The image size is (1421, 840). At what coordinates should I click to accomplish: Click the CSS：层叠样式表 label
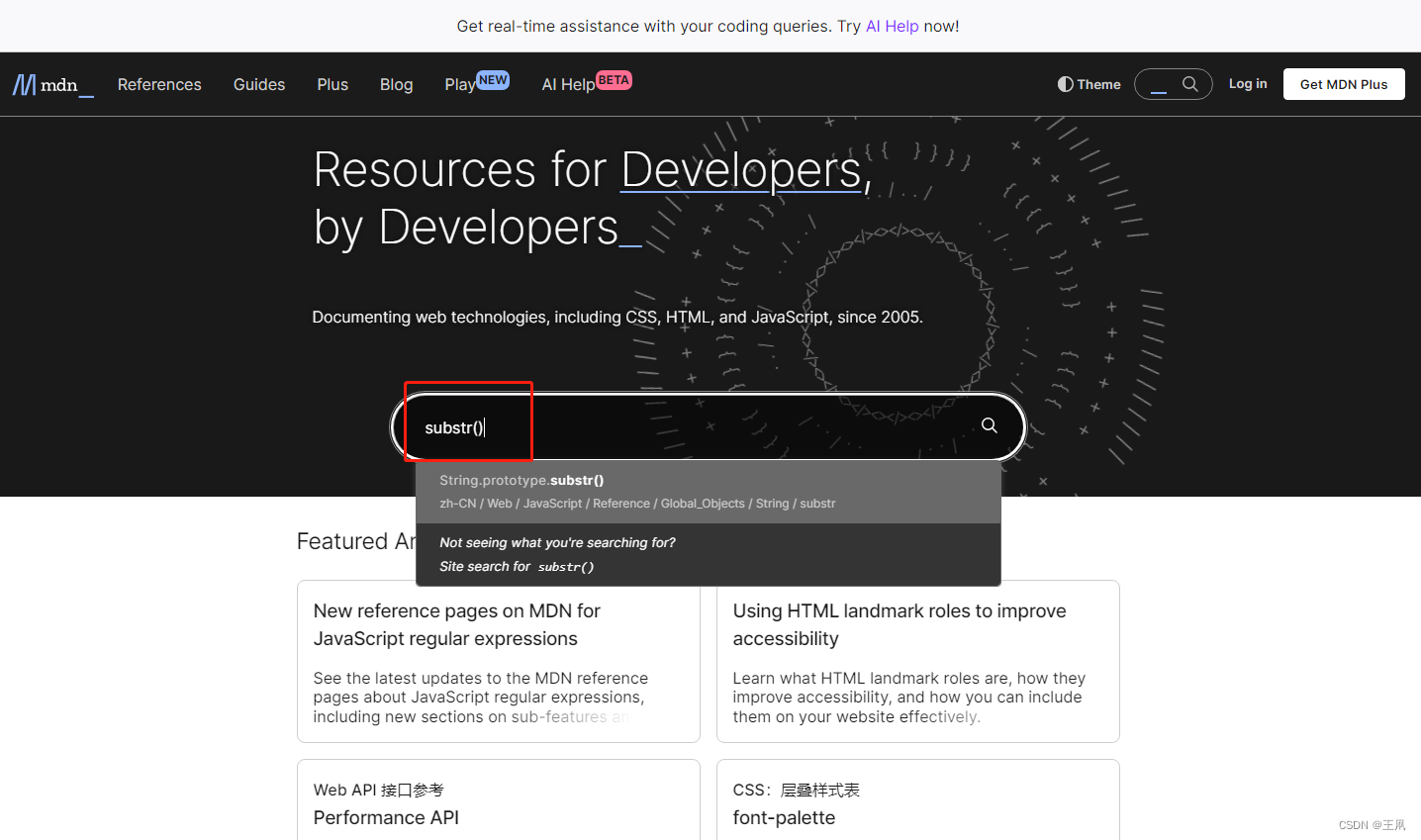click(x=797, y=790)
